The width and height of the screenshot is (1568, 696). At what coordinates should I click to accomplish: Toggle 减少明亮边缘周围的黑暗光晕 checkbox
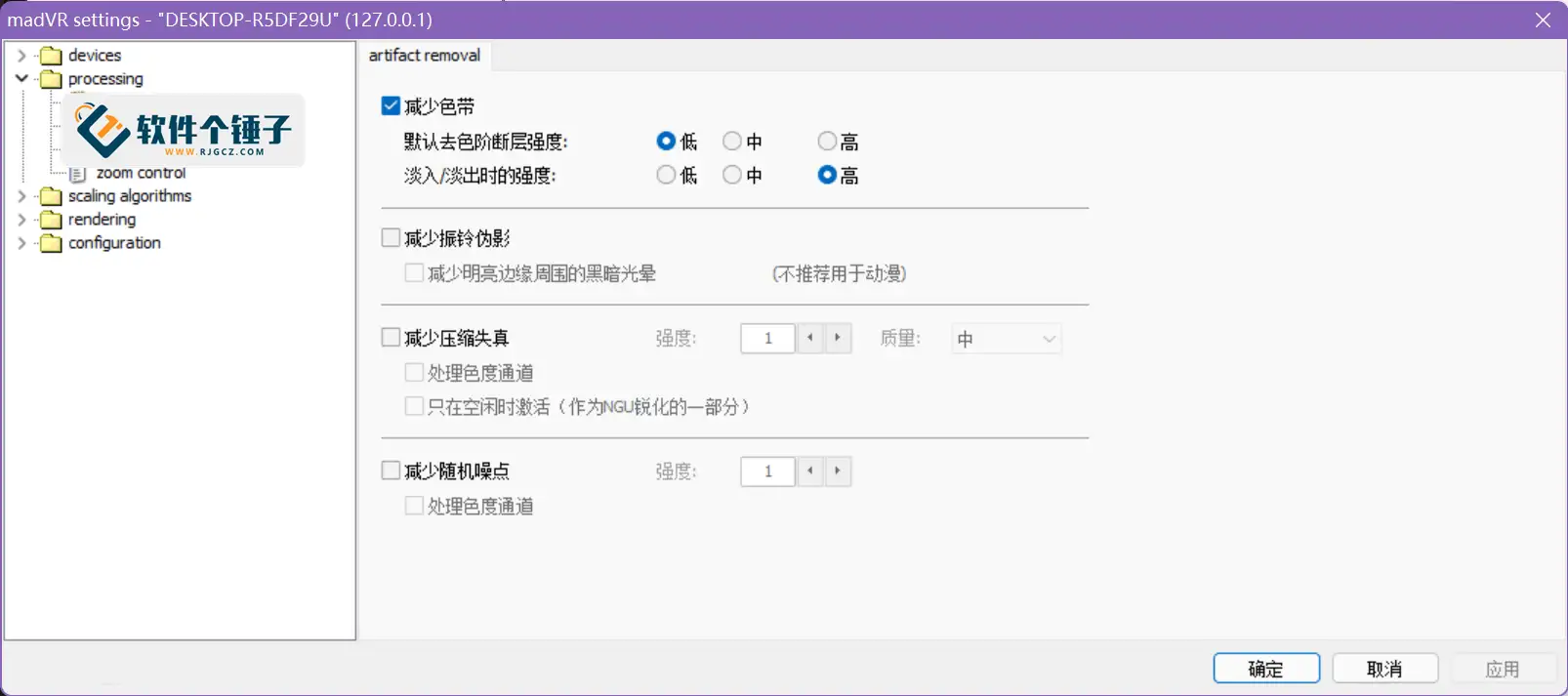click(414, 273)
